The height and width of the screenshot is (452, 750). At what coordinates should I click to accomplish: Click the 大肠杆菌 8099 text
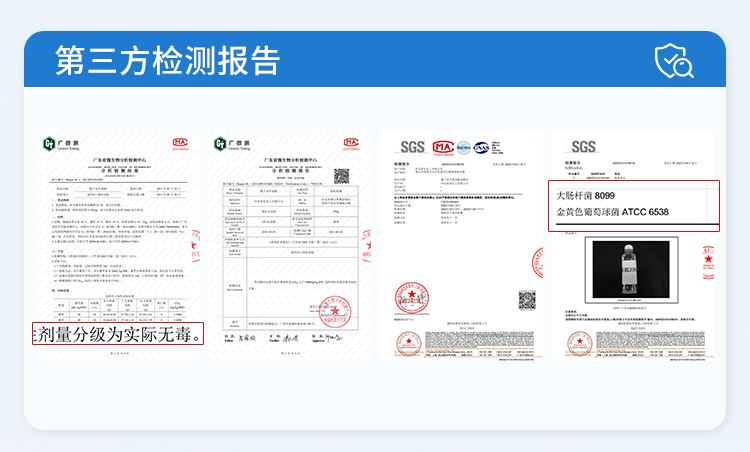point(585,196)
